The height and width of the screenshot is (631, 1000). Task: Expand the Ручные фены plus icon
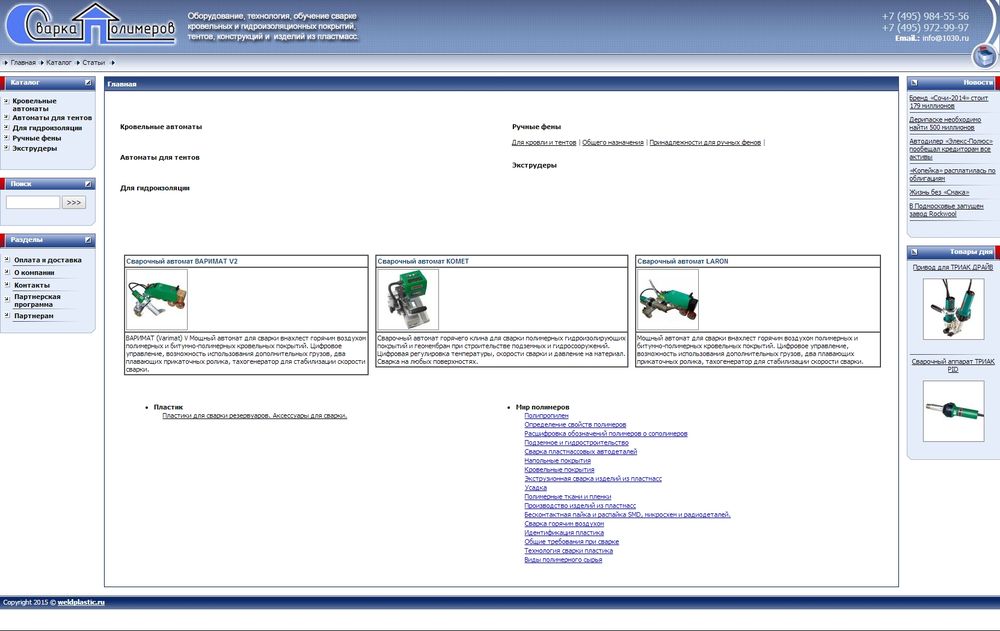click(6, 138)
